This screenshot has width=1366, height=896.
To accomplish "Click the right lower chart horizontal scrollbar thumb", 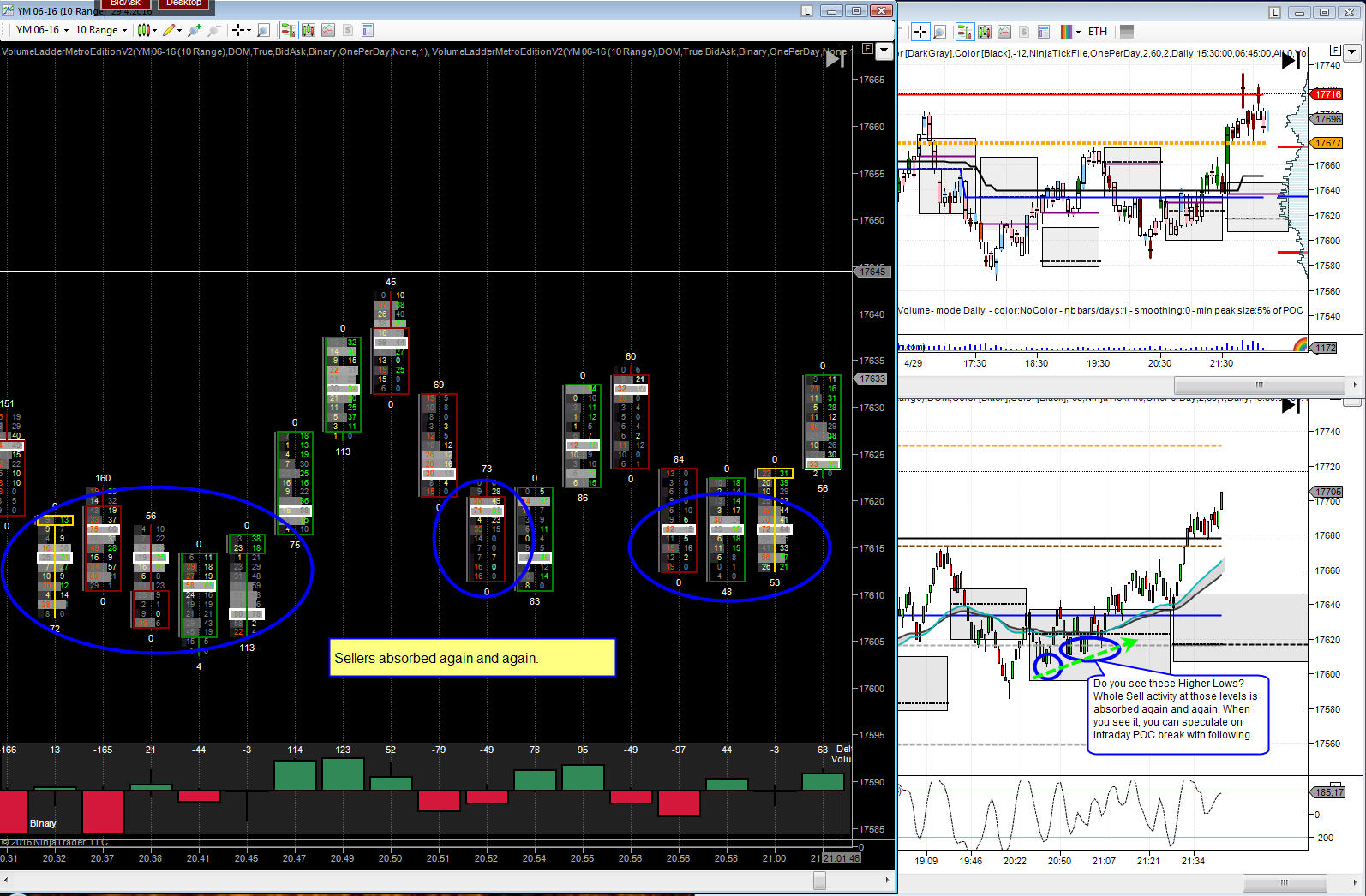I will click(x=1284, y=882).
